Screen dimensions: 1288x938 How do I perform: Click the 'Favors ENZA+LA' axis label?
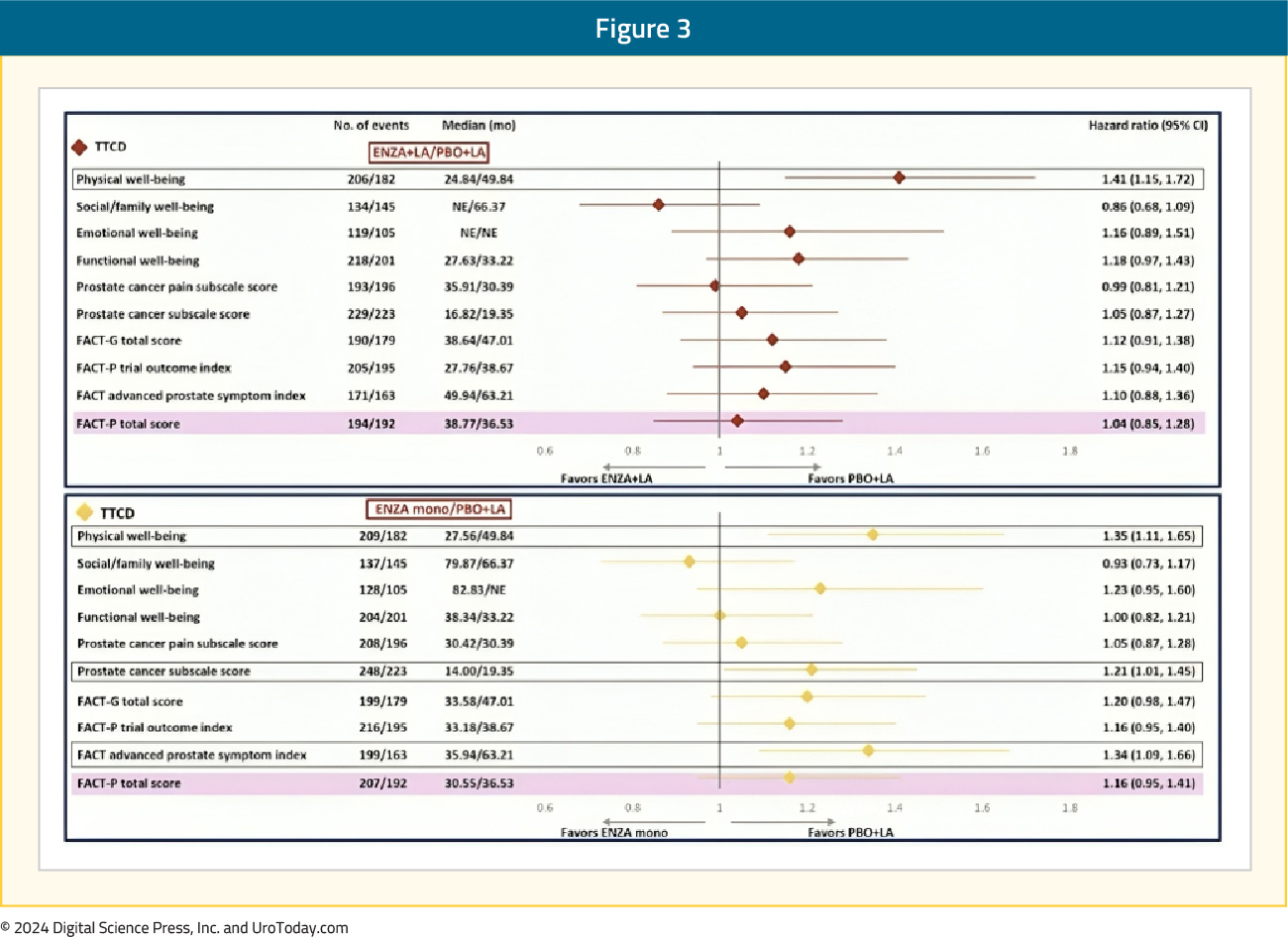[606, 478]
